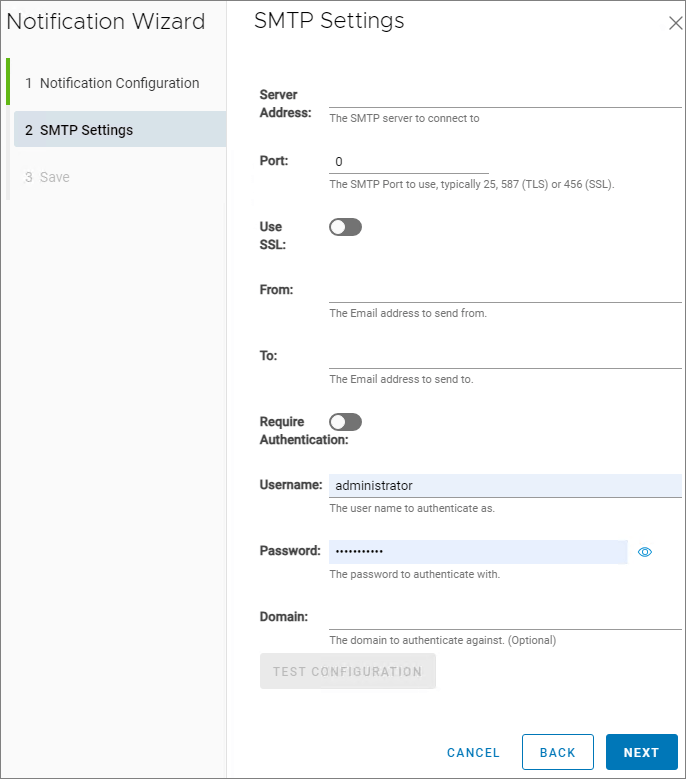
Task: Click the Cancel button
Action: coord(473,752)
